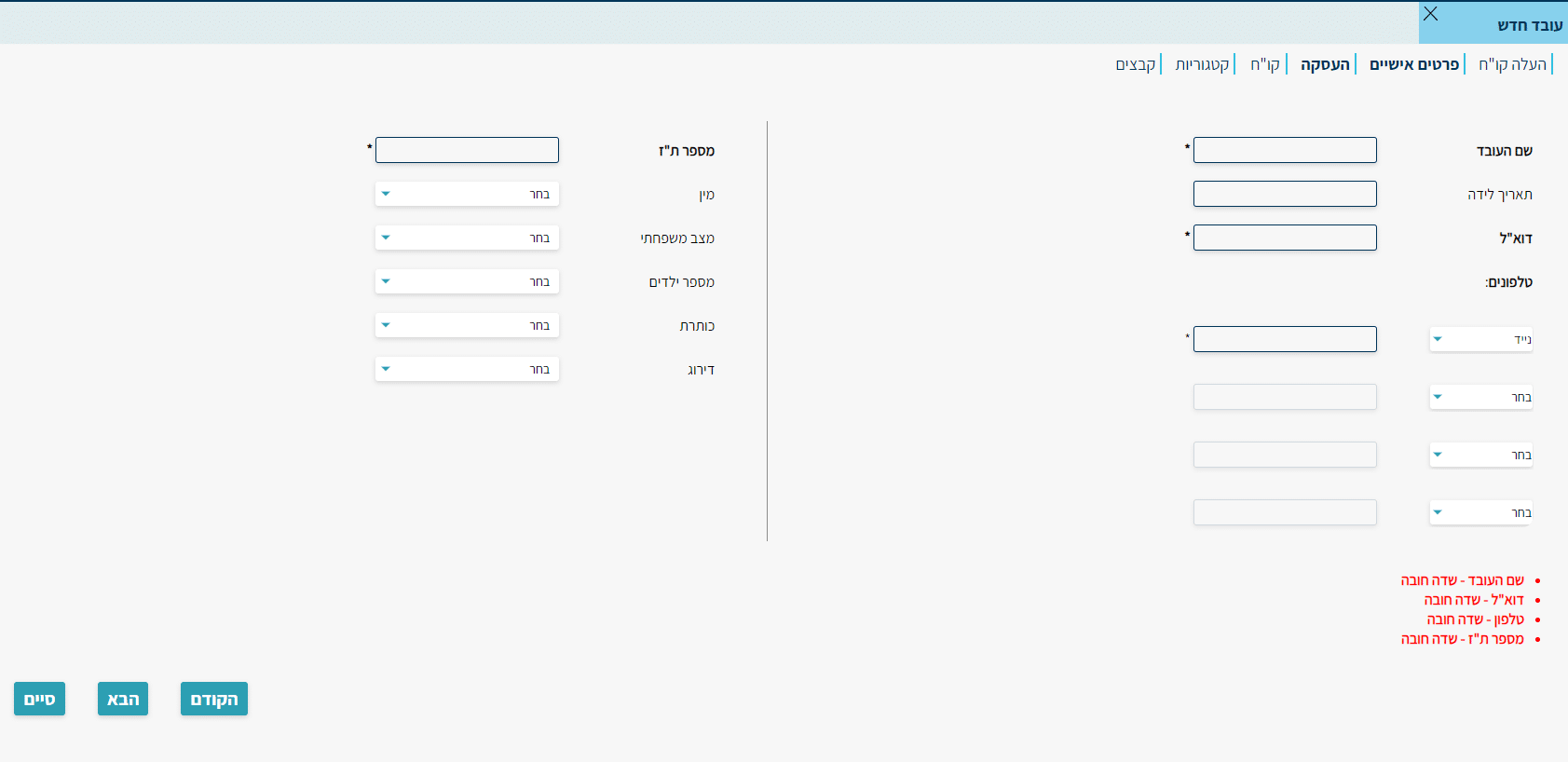The height and width of the screenshot is (762, 1568).
Task: Expand the מספר ילדים dropdown
Action: point(467,281)
